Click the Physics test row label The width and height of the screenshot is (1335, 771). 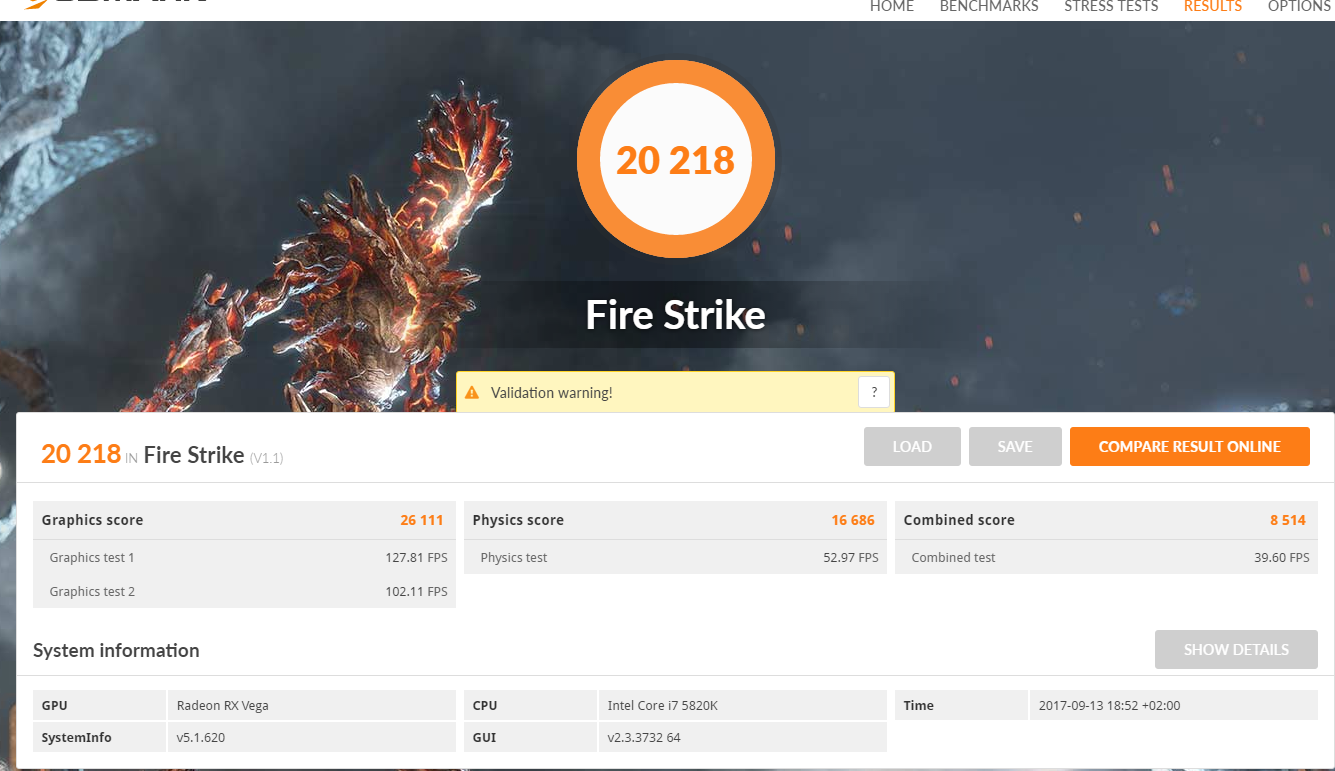click(514, 558)
